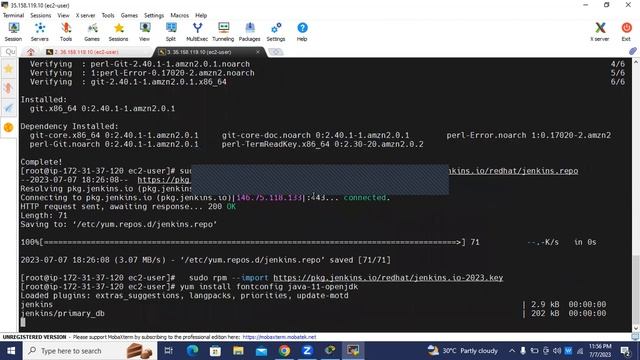Open the Session toolbar icon
Screen dimensions: 640x360
point(13,31)
